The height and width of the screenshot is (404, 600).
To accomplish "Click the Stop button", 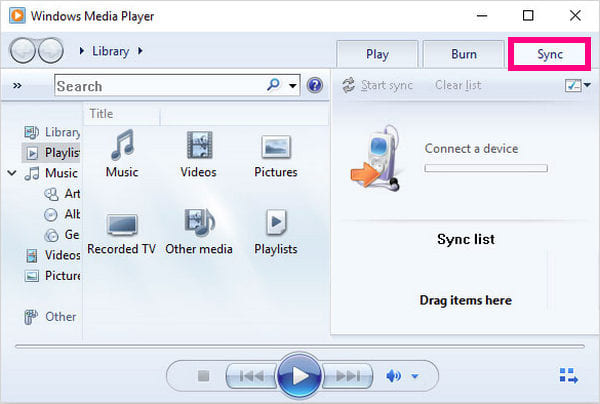I will (x=204, y=376).
